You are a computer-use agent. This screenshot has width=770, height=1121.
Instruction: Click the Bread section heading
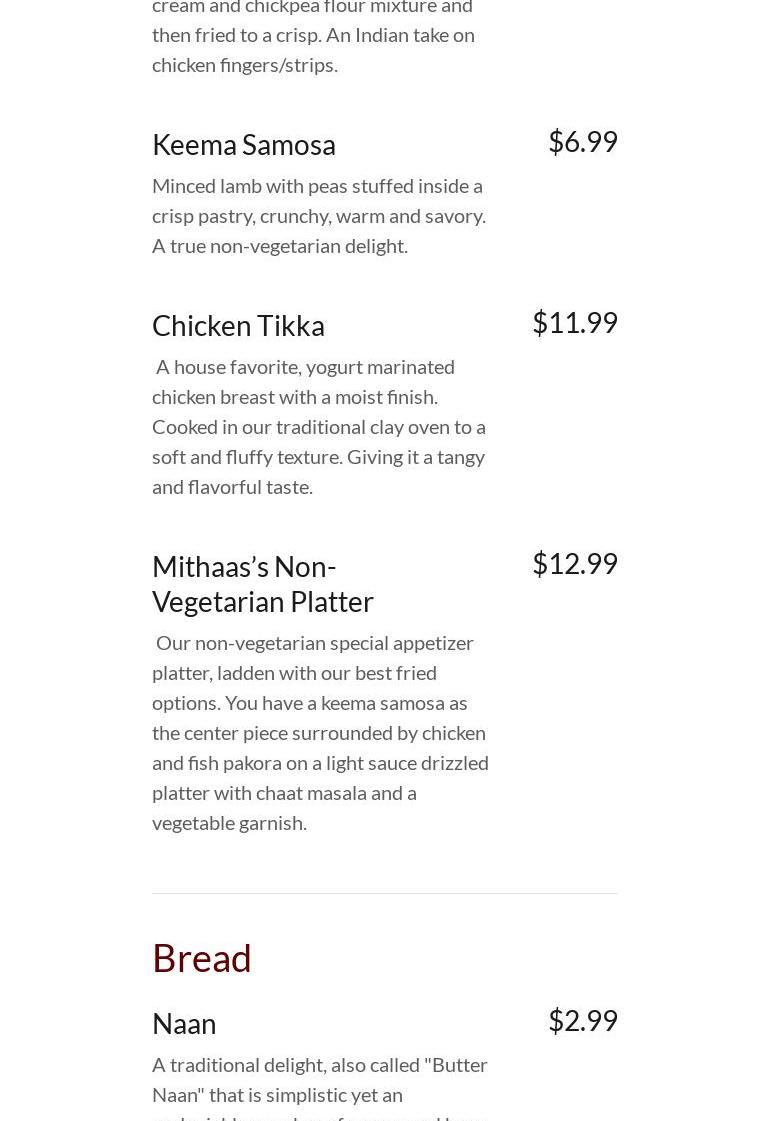tap(202, 957)
